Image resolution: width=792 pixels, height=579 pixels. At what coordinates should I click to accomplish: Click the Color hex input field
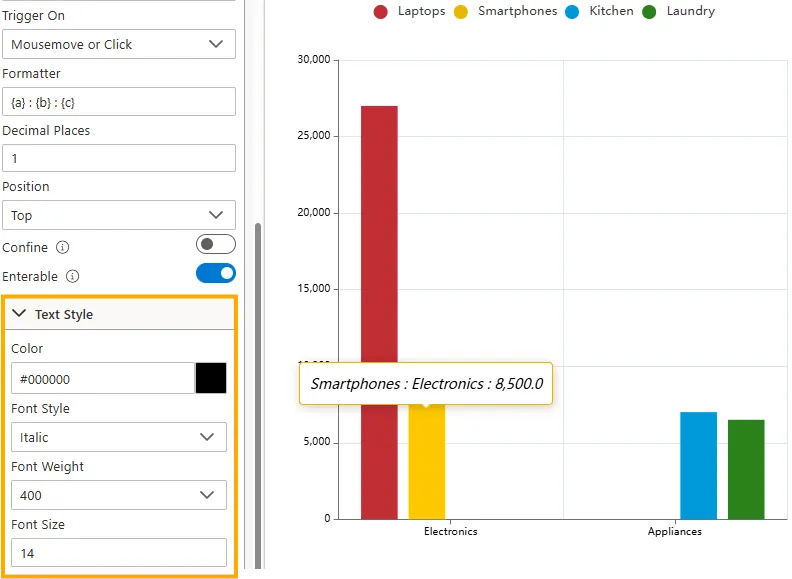[102, 379]
